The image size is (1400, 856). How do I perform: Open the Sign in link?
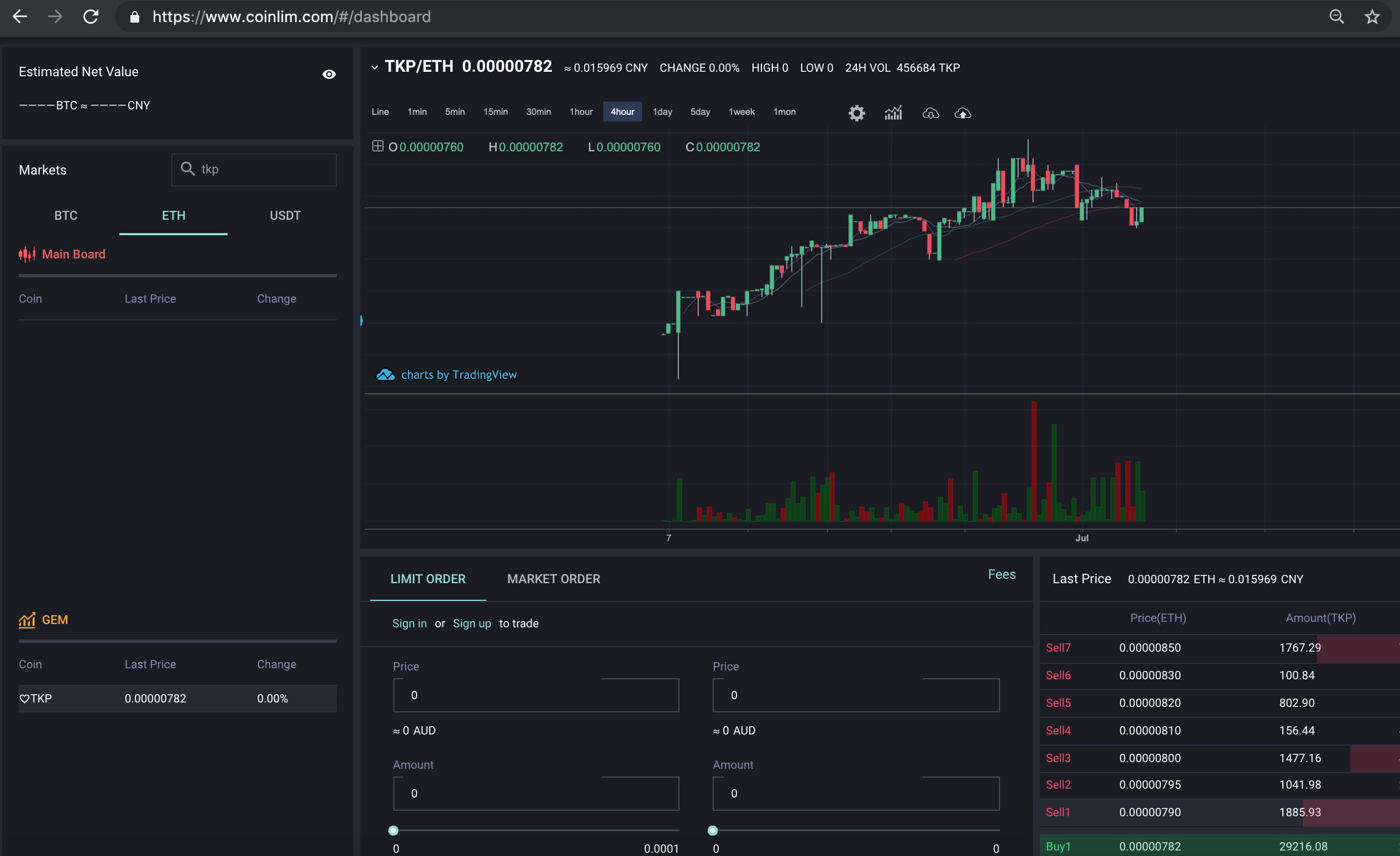[x=409, y=623]
